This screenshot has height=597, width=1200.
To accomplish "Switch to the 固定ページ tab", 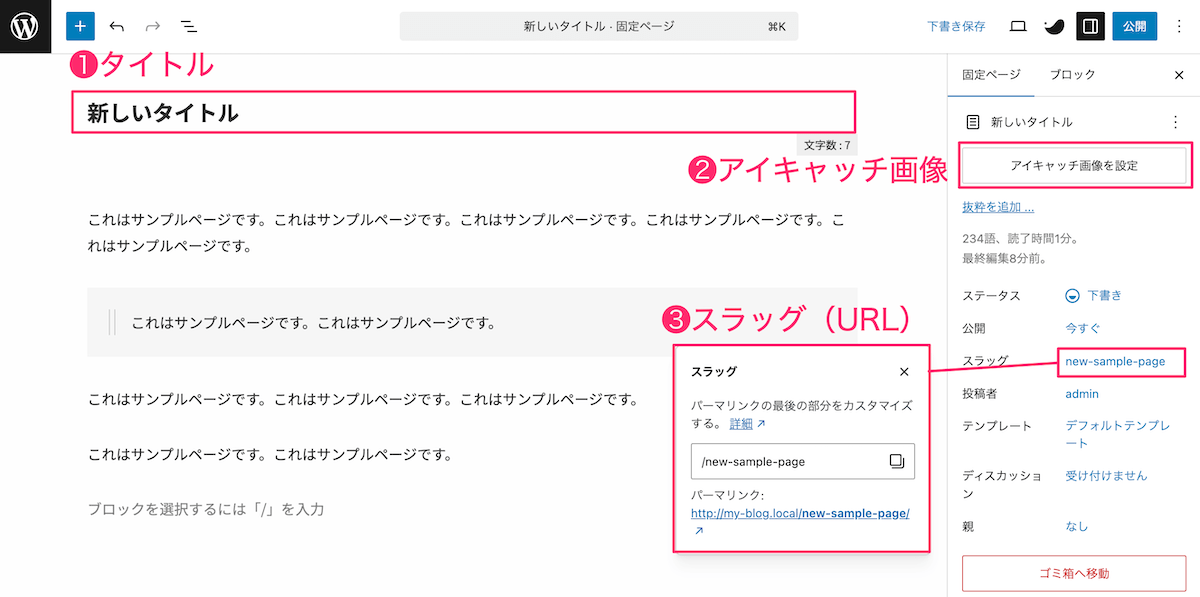I will [991, 75].
